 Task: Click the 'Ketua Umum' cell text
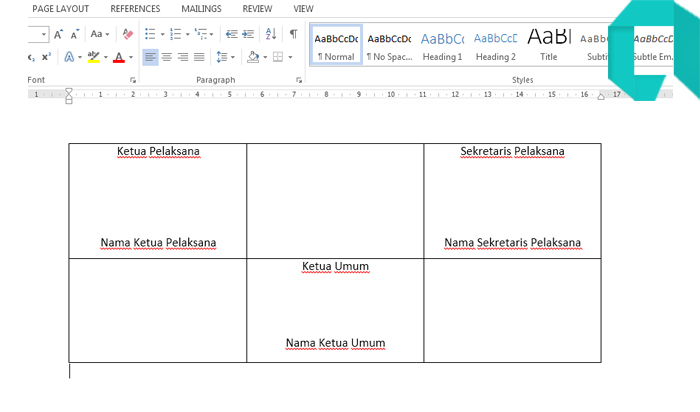(335, 266)
